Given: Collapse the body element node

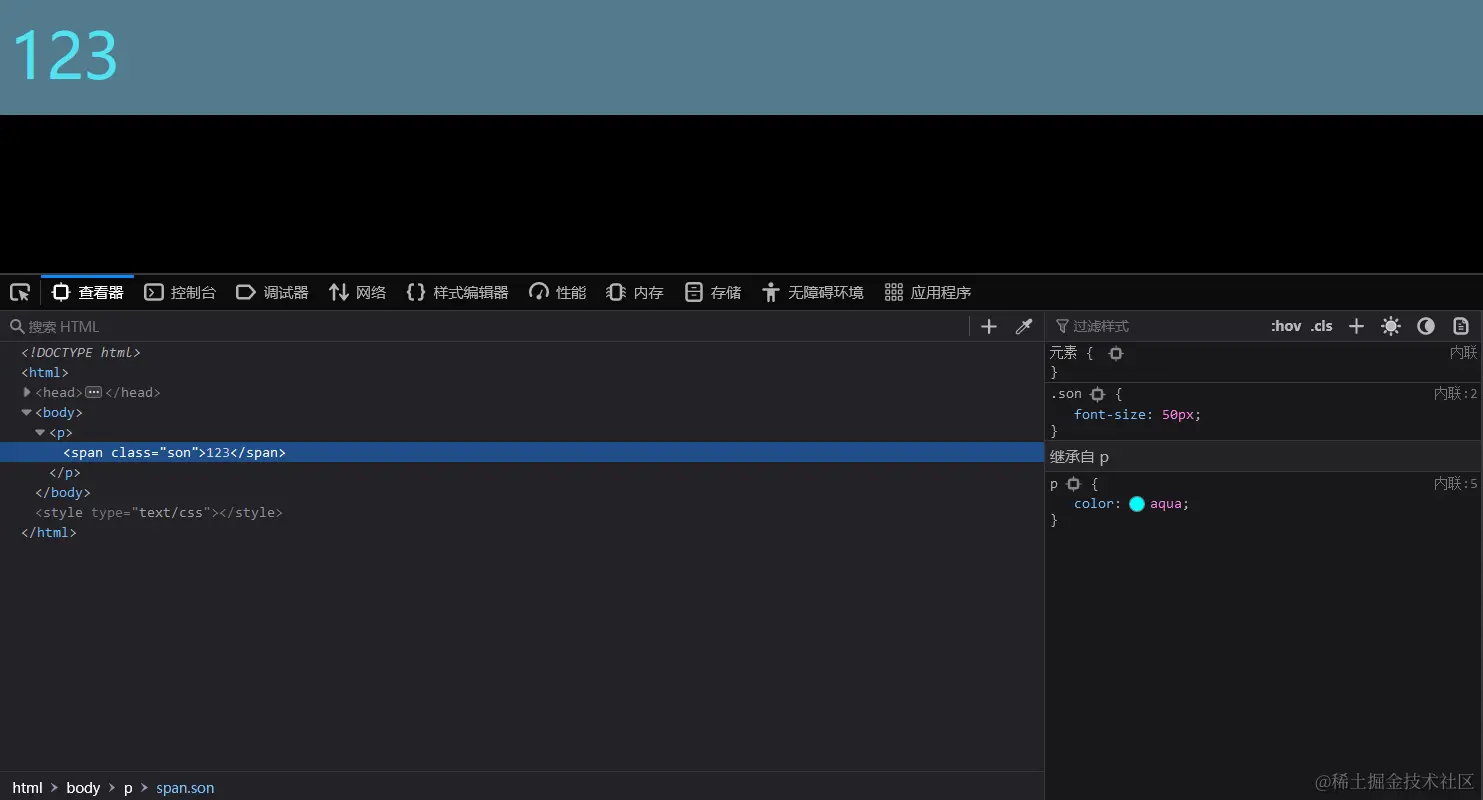Looking at the screenshot, I should 27,412.
